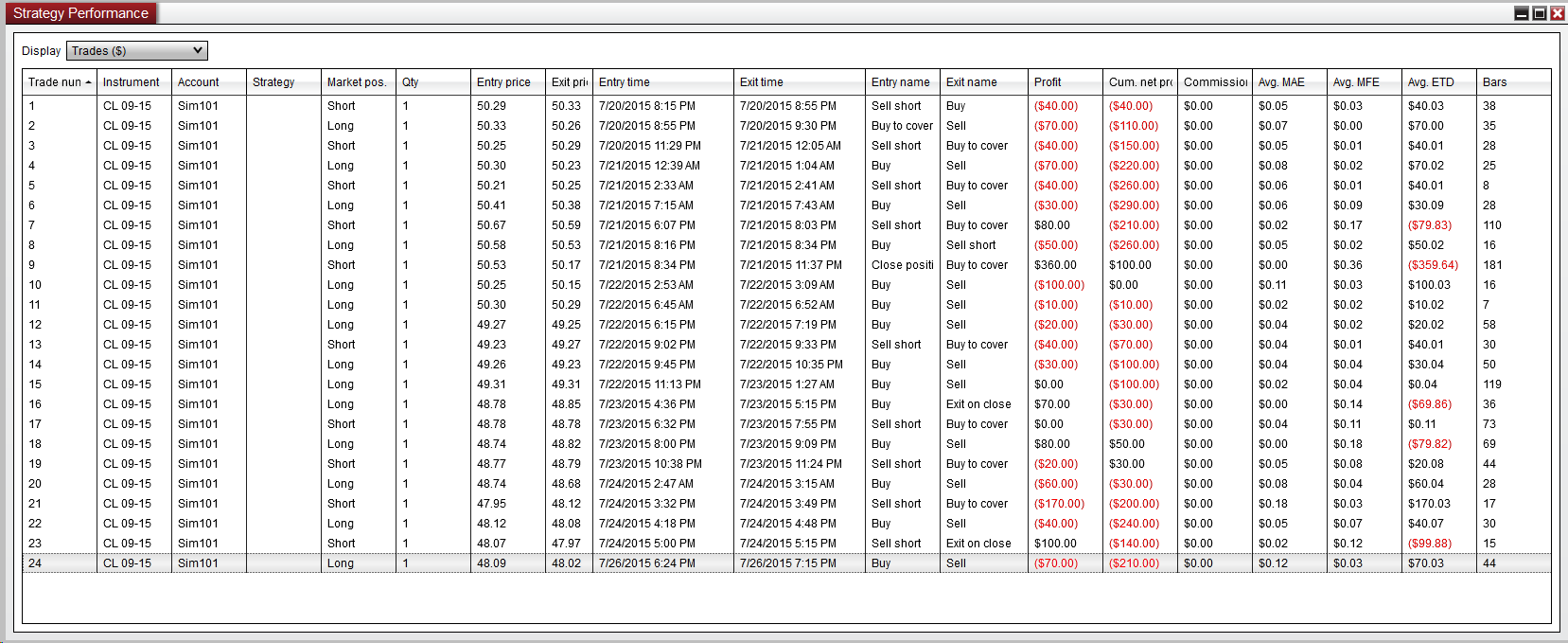Select the ($79.82) Avg. ETD cell
Viewport: 1568px width, 643px height.
click(1430, 444)
